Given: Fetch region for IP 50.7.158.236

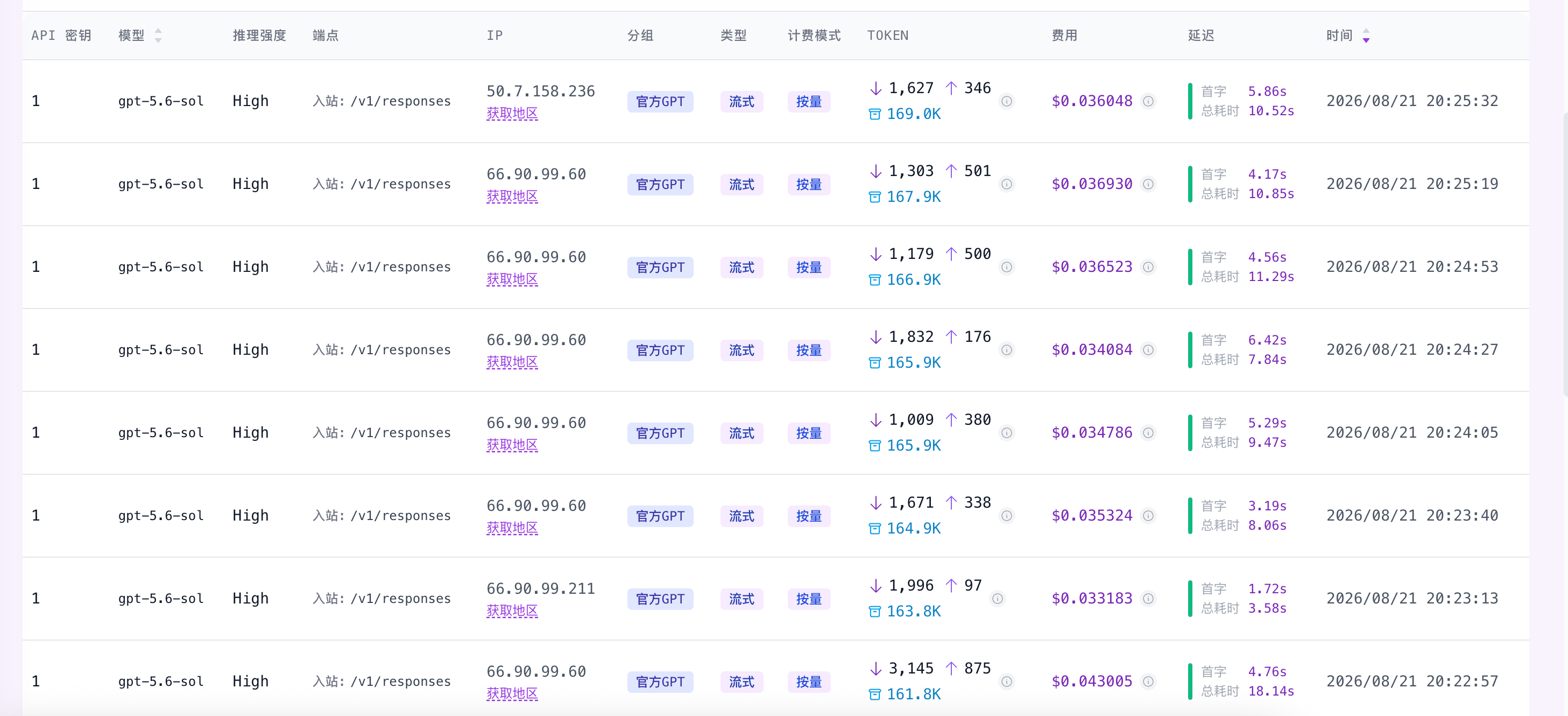Looking at the screenshot, I should tap(512, 113).
